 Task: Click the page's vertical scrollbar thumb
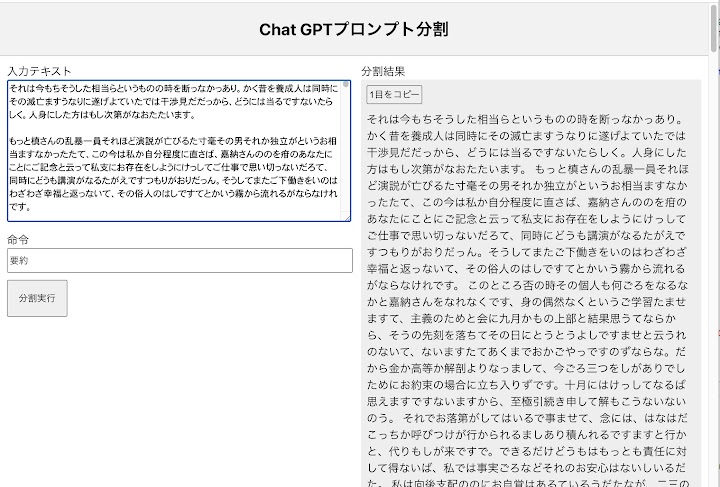click(714, 28)
